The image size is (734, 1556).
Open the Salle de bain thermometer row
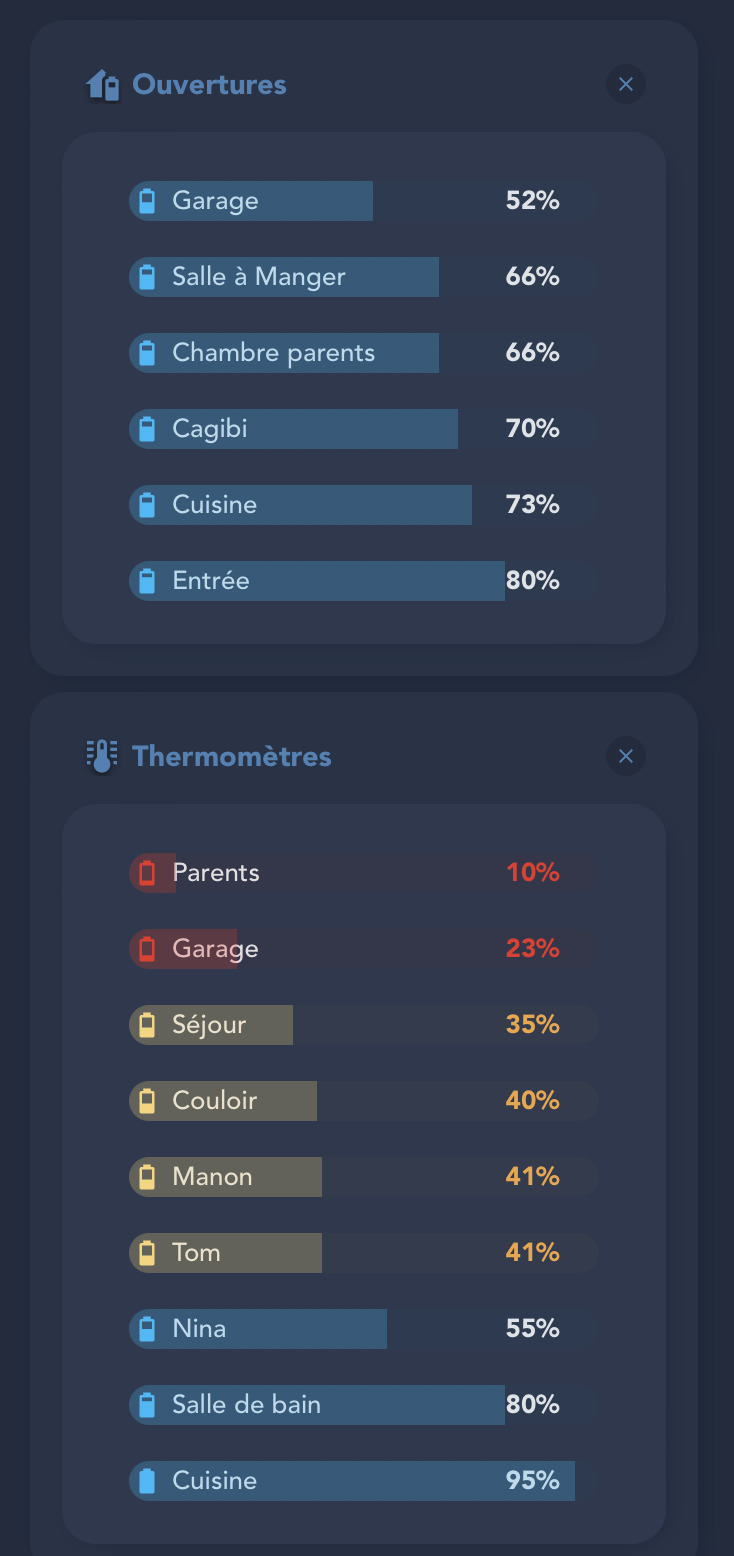(x=364, y=1405)
